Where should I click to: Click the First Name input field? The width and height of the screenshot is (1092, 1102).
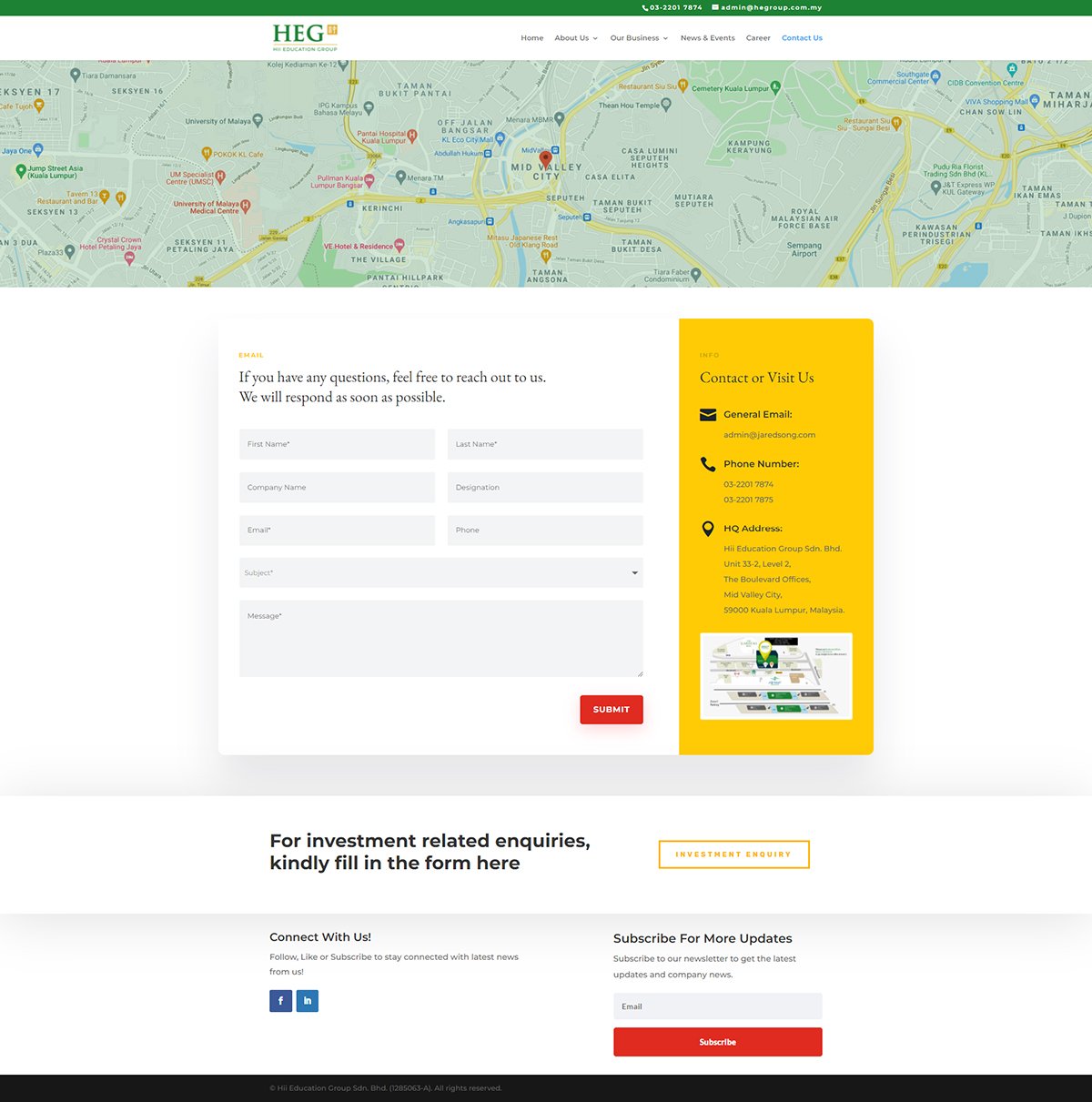coord(337,444)
